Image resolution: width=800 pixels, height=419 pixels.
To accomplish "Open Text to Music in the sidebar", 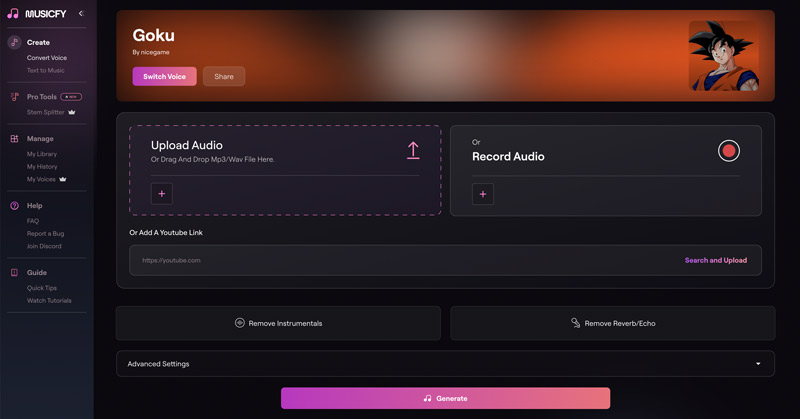I will (45, 70).
